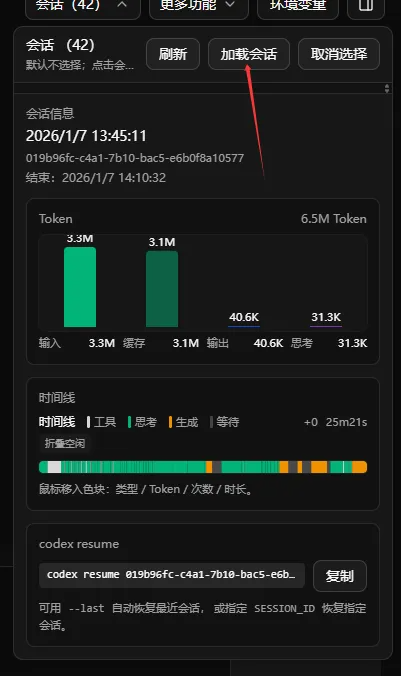Viewport: 401px width, 676px height.
Task: Click the 默认不选择 hint text
Action: [x=80, y=65]
